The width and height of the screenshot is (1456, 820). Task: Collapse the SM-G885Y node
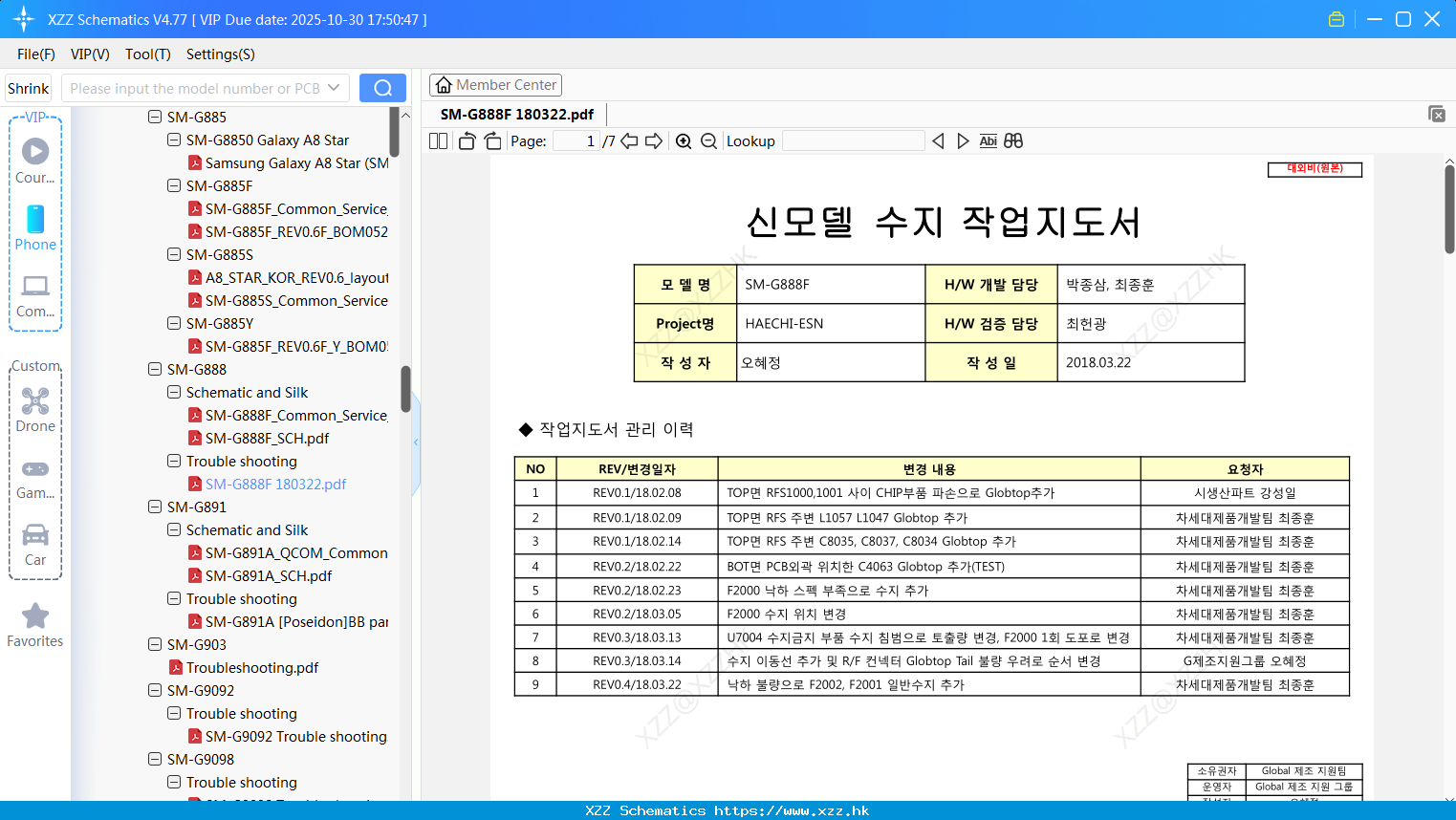point(174,323)
